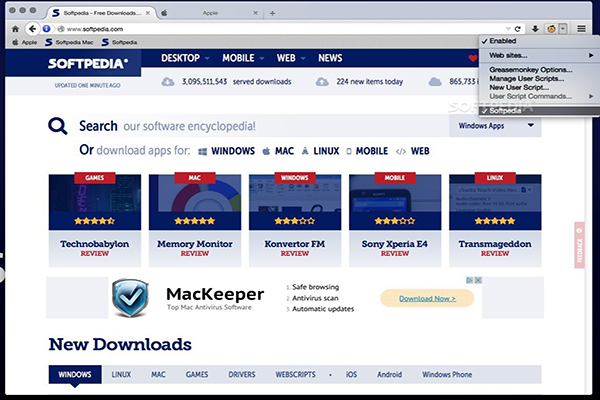
Task: Click the Linux penguin icon
Action: 305,151
